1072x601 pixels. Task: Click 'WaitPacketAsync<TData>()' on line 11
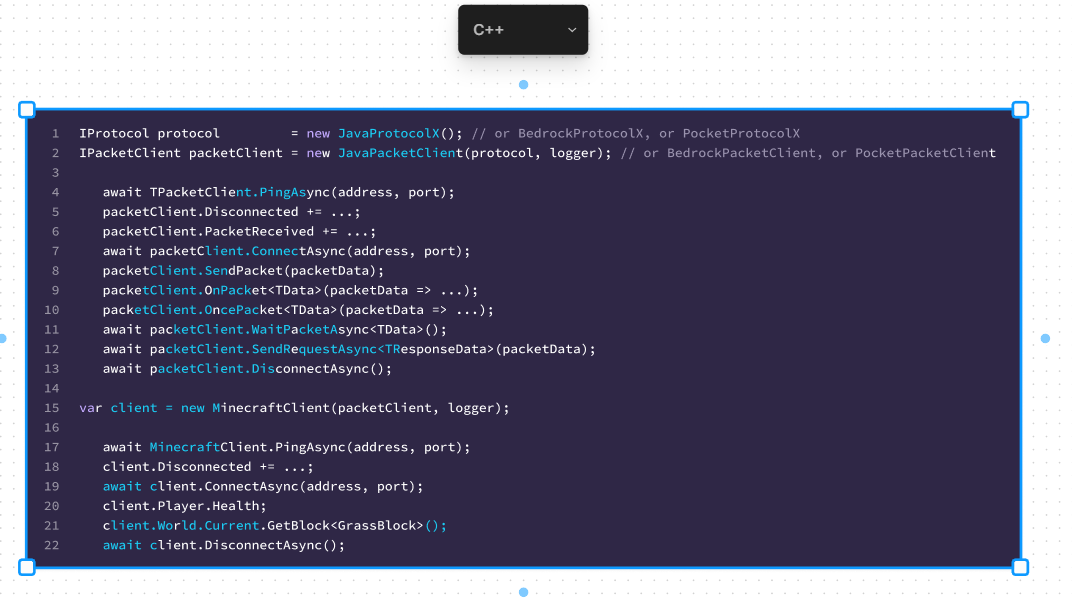[x=346, y=330]
